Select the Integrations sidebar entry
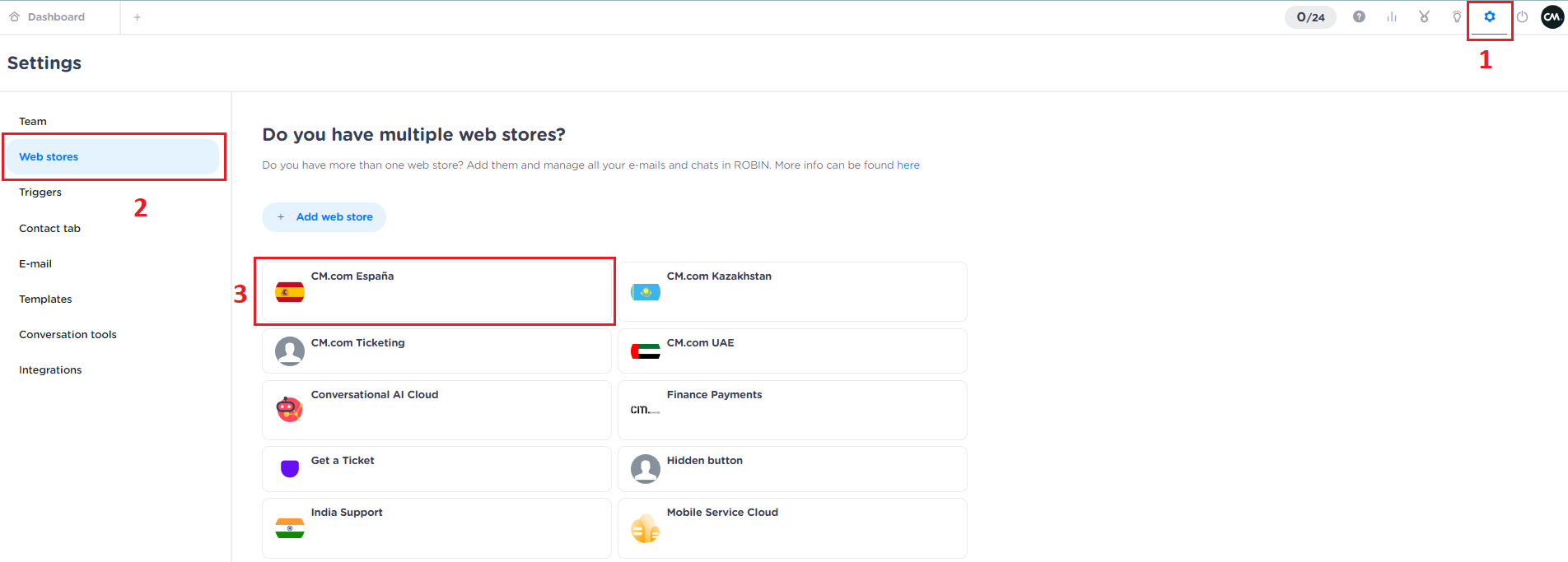1568x562 pixels. pos(50,369)
